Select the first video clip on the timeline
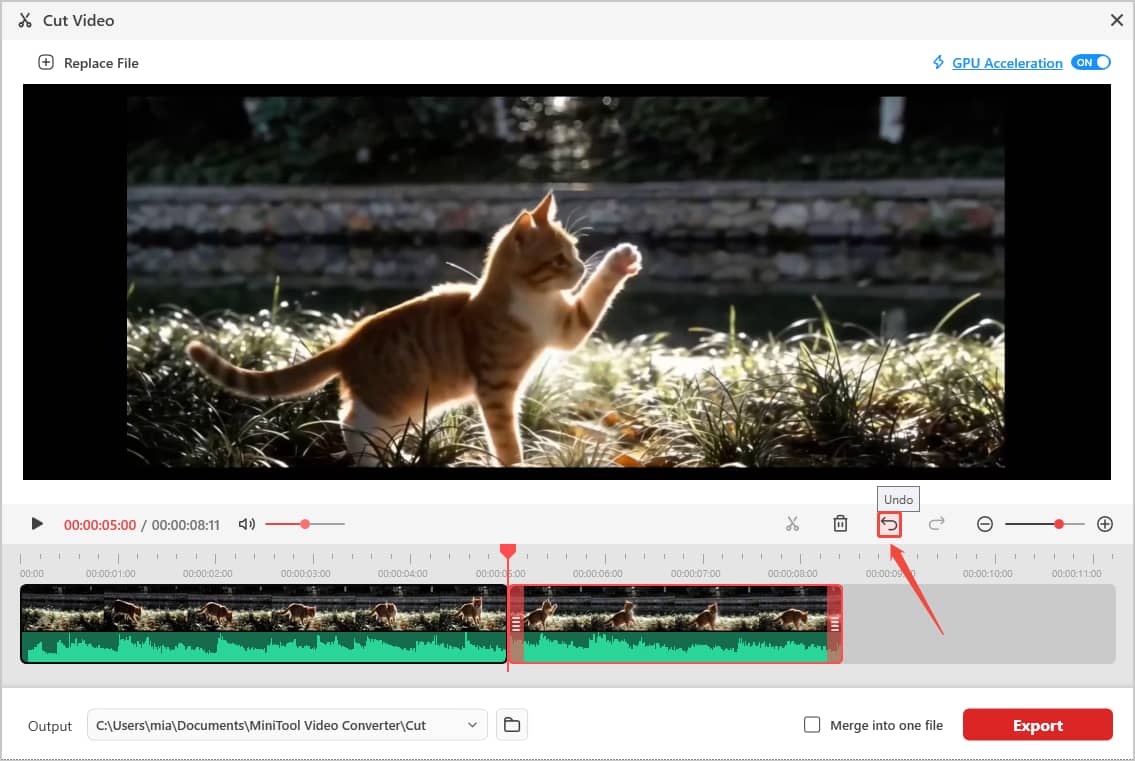 (263, 624)
